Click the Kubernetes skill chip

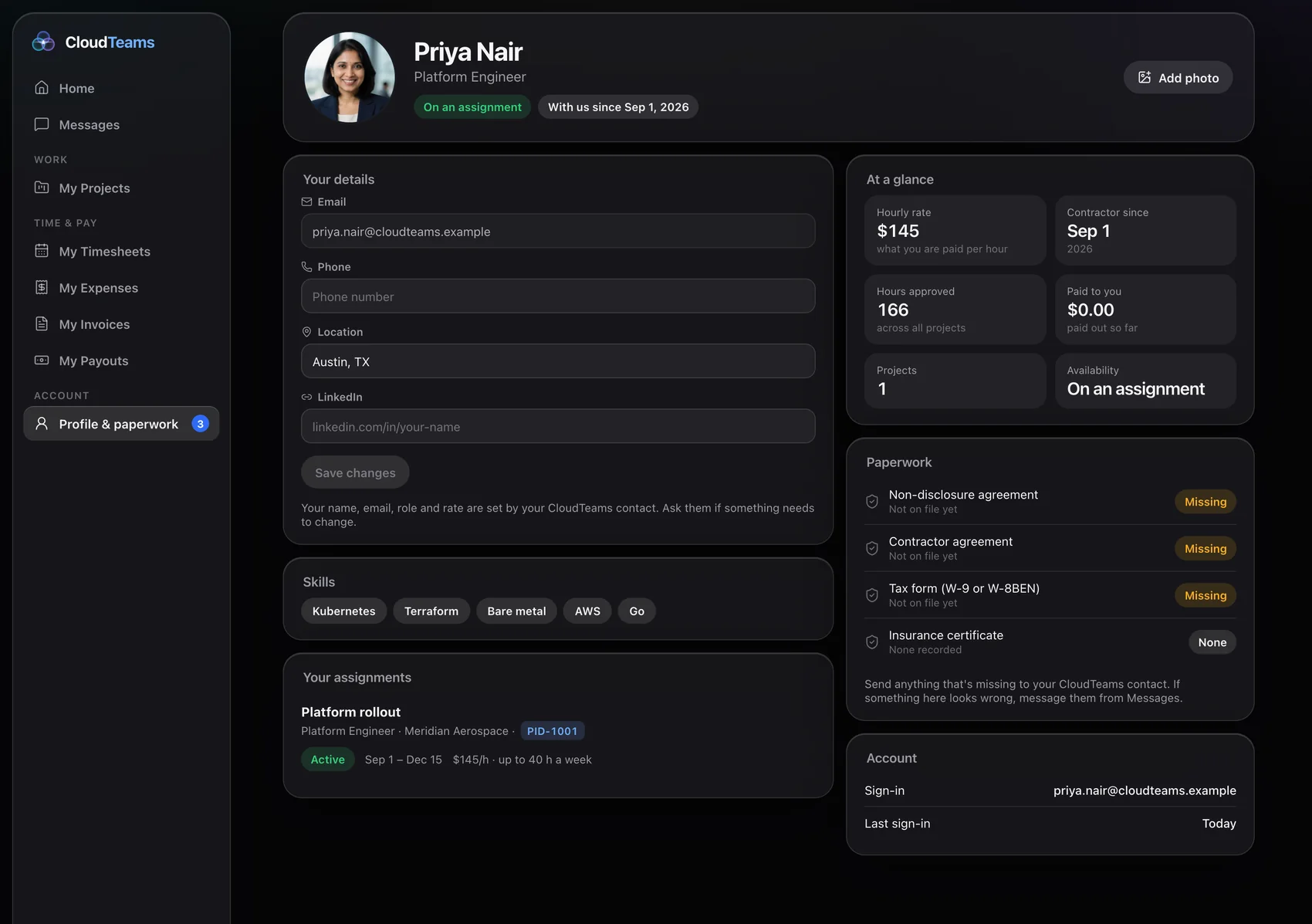pyautogui.click(x=343, y=611)
